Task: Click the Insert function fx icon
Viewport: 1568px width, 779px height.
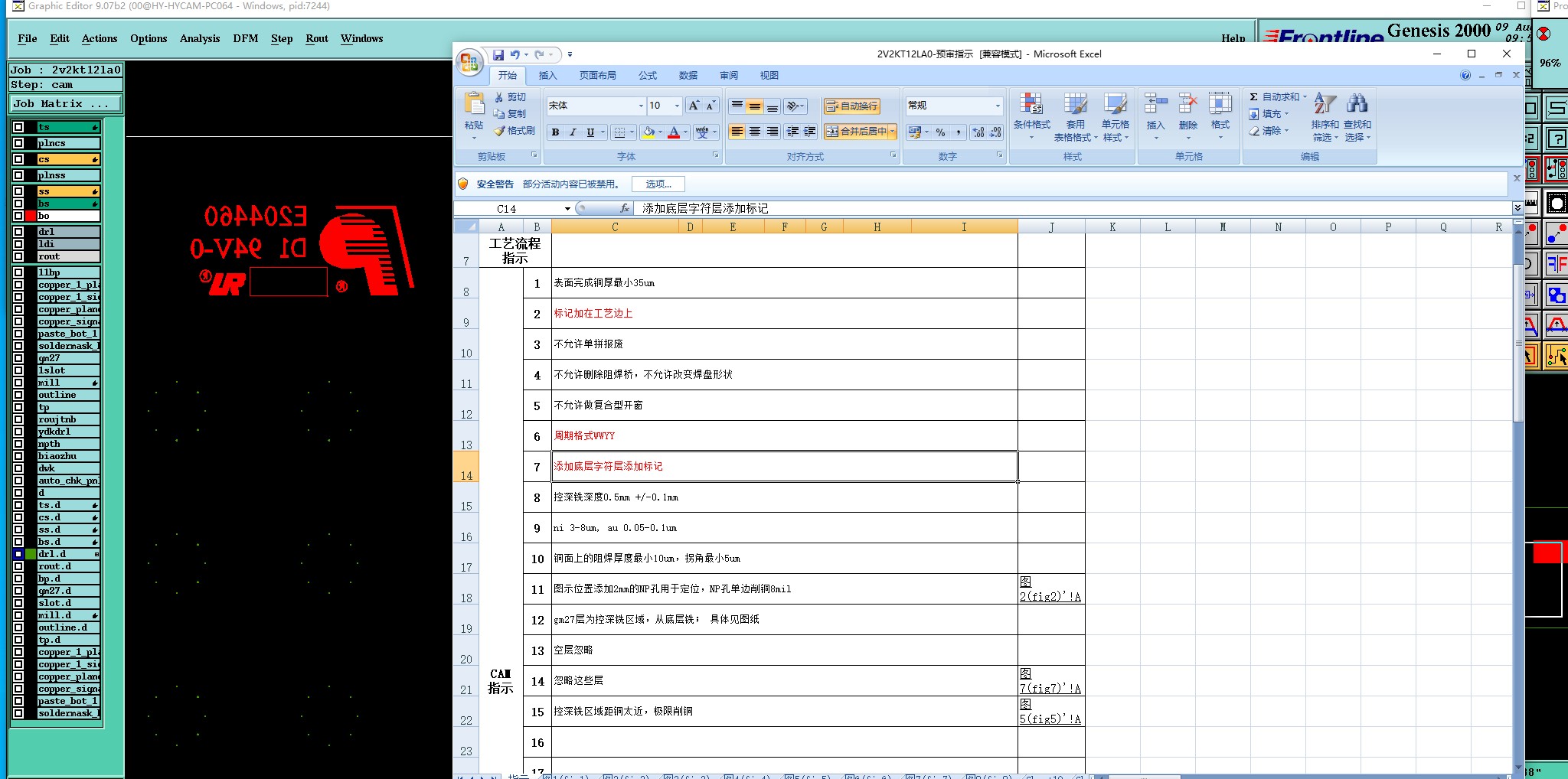Action: tap(624, 208)
